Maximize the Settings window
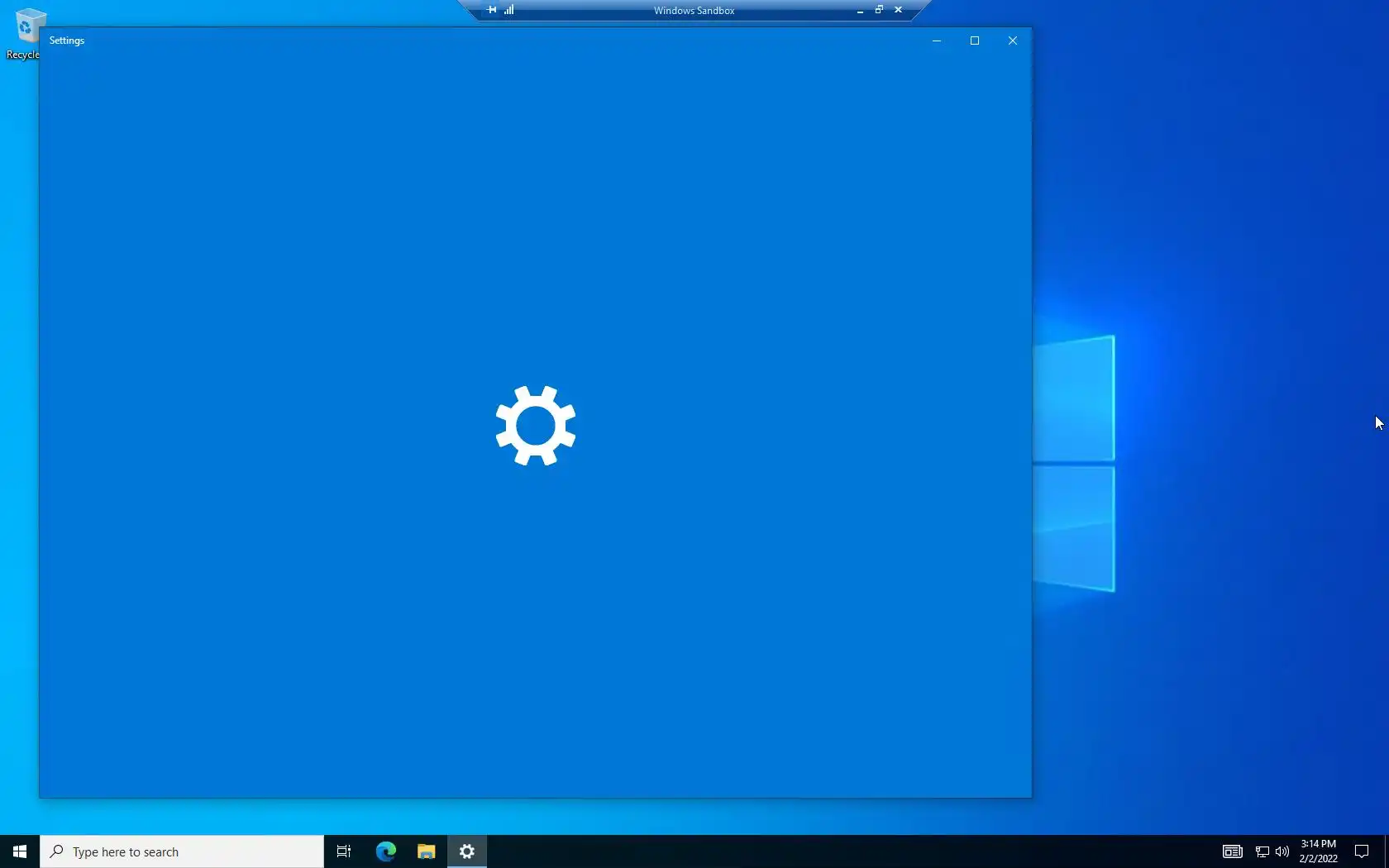 click(x=975, y=41)
